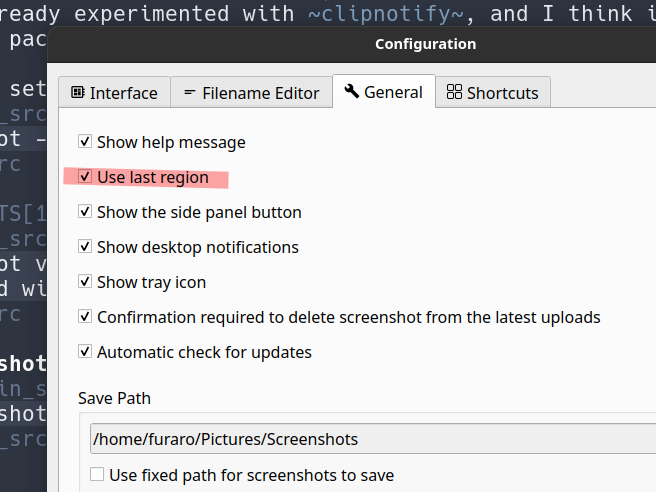Toggle Use last region checkbox
The height and width of the screenshot is (492, 656).
[85, 177]
